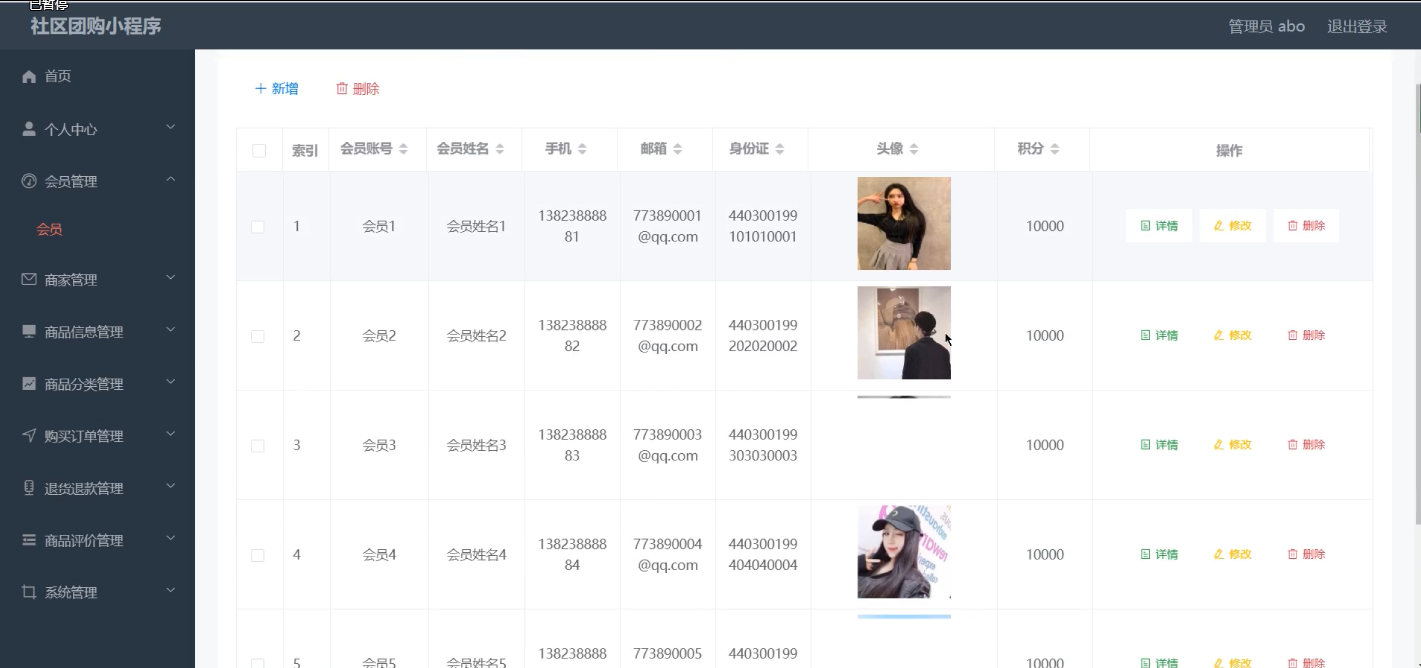Viewport: 1421px width, 668px height.
Task: Click avatar thumbnail of 会员1
Action: [904, 224]
